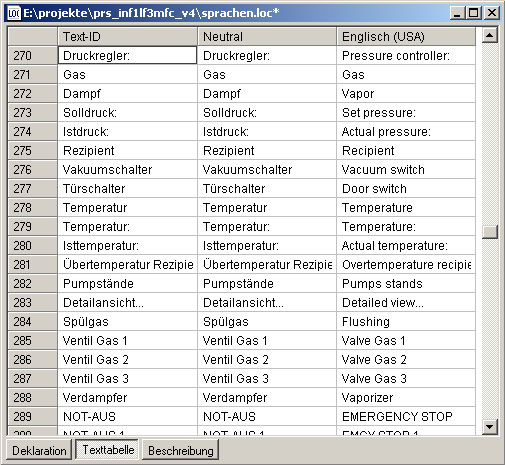The height and width of the screenshot is (465, 505).
Task: Click the Pressure controller: cell
Action: [x=406, y=55]
